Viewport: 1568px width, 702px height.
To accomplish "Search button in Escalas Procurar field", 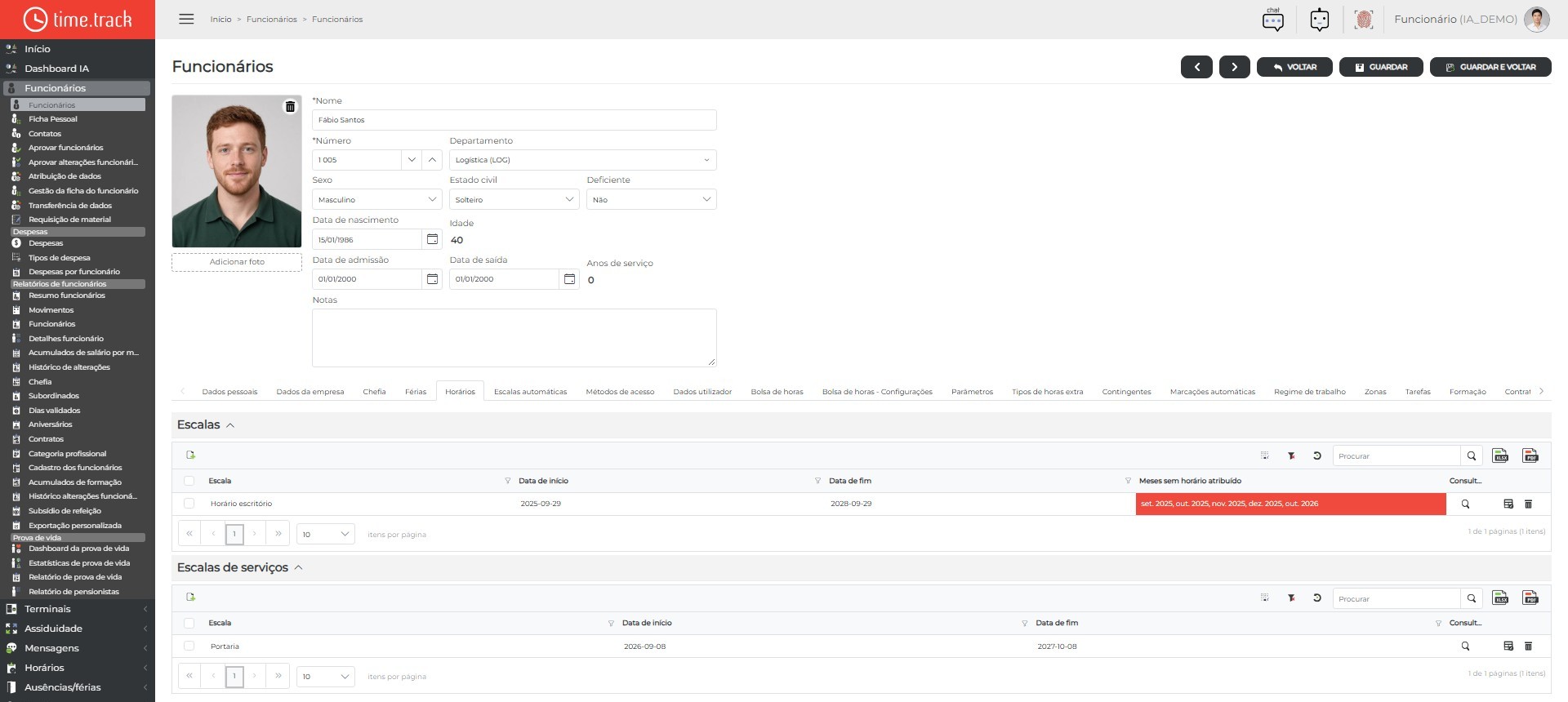I will (1471, 455).
